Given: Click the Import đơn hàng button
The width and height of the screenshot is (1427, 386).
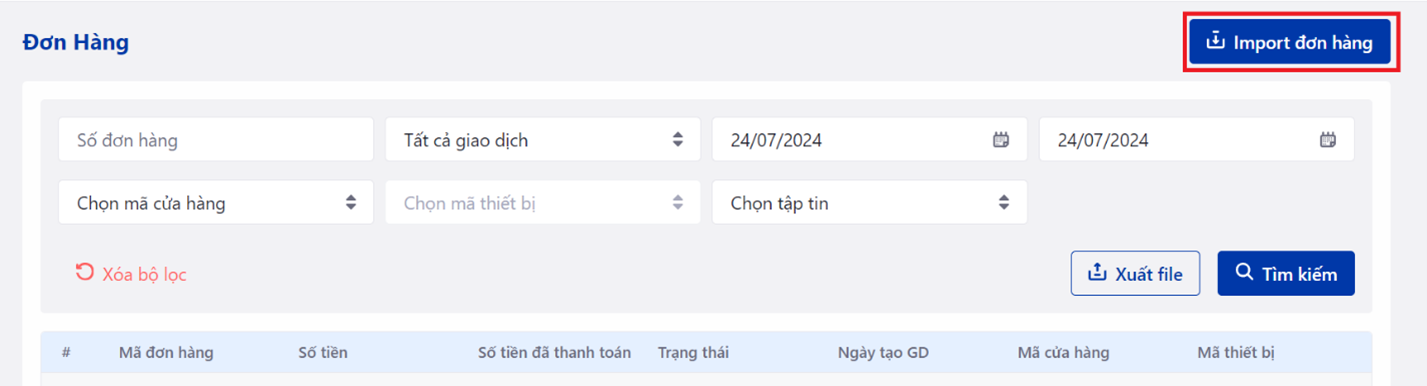Looking at the screenshot, I should tap(1290, 43).
